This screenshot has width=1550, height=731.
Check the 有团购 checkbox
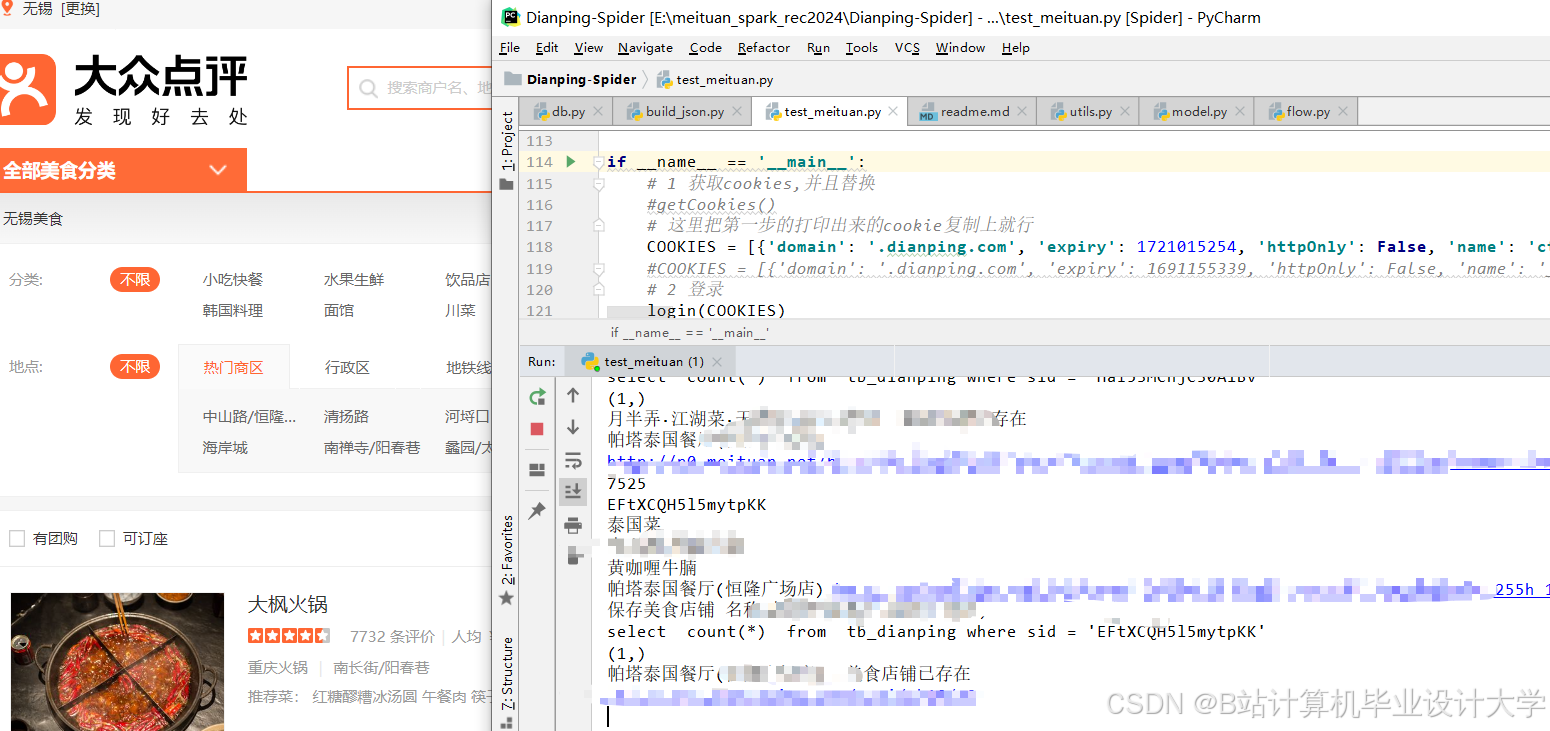pyautogui.click(x=17, y=538)
